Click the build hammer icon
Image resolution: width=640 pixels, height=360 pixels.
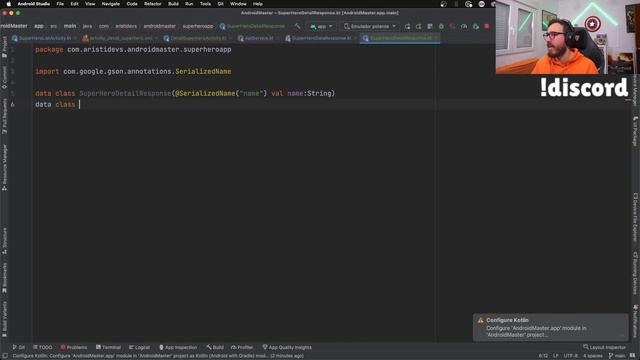[x=297, y=27]
